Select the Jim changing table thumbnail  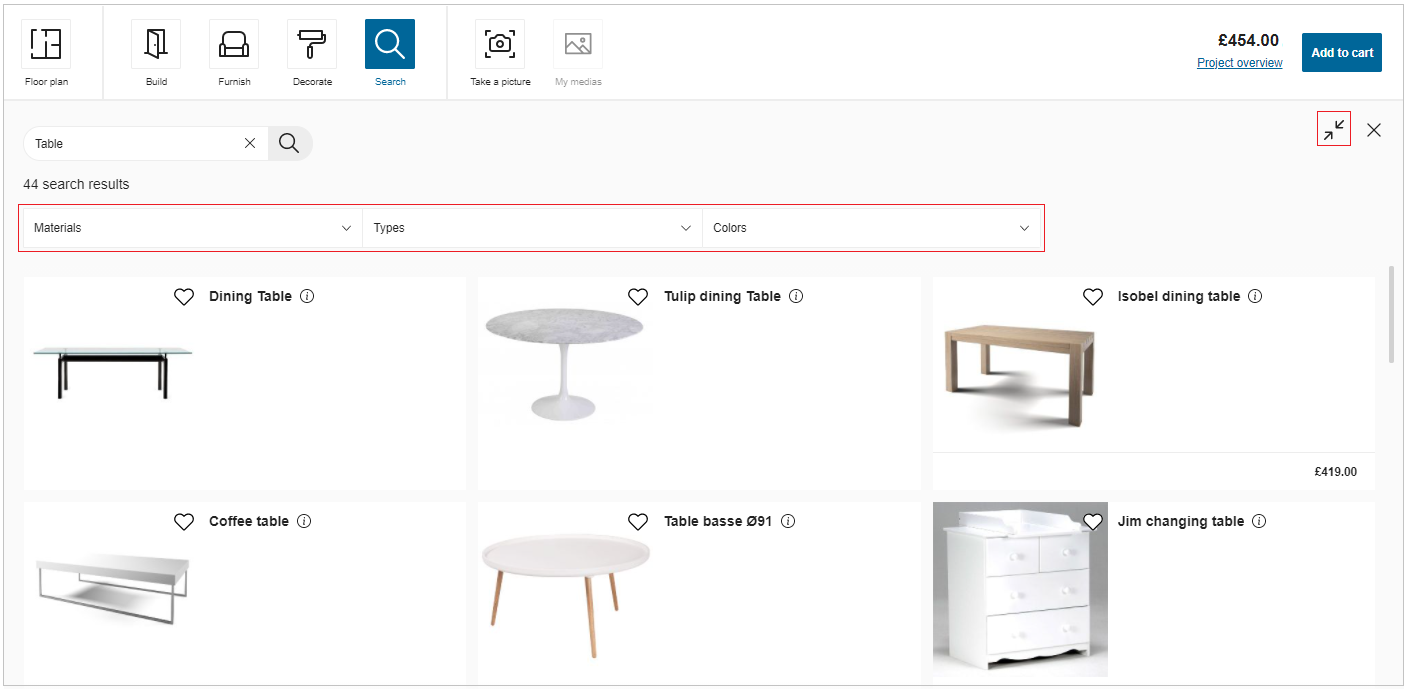1020,590
